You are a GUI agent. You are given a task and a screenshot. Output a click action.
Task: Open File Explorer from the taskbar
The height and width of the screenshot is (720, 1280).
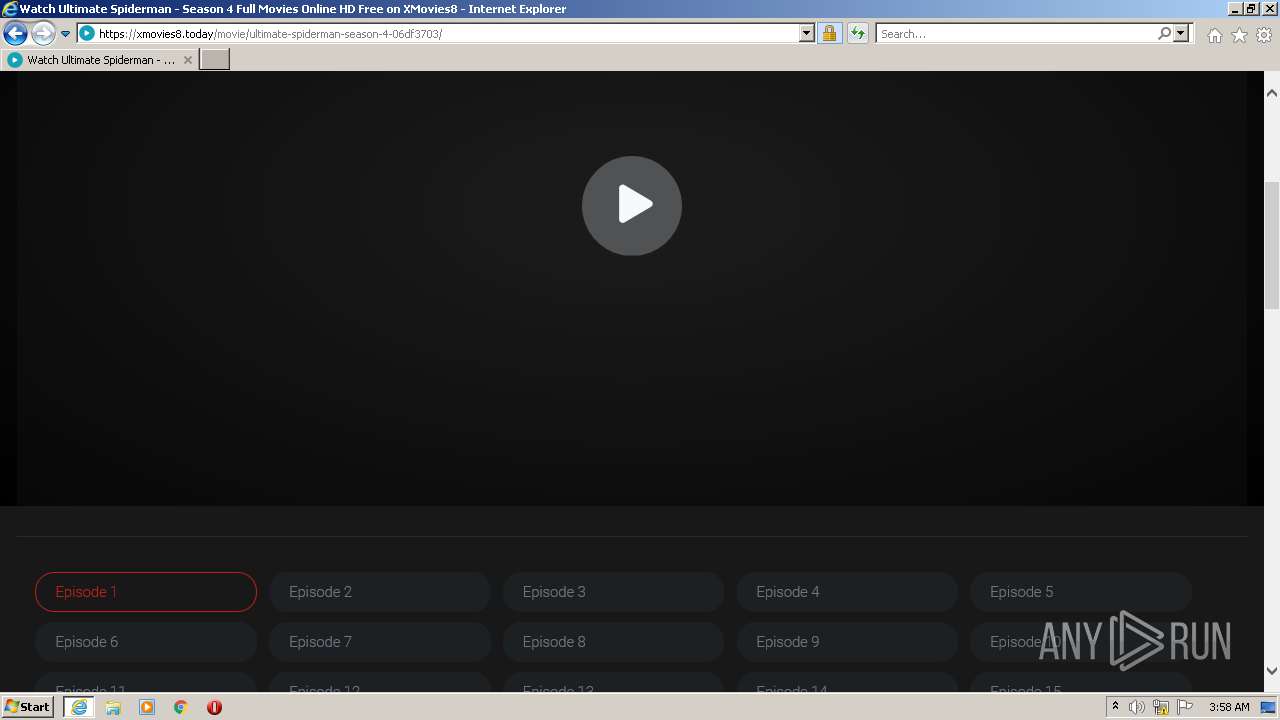[113, 707]
